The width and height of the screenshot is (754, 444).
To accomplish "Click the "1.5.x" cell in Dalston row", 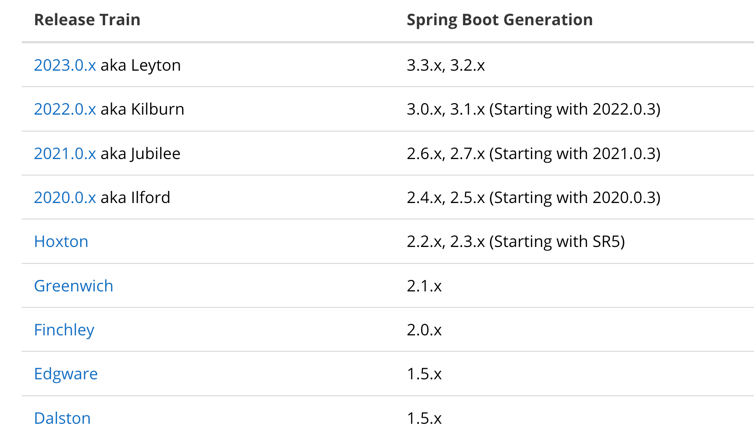I will point(424,418).
